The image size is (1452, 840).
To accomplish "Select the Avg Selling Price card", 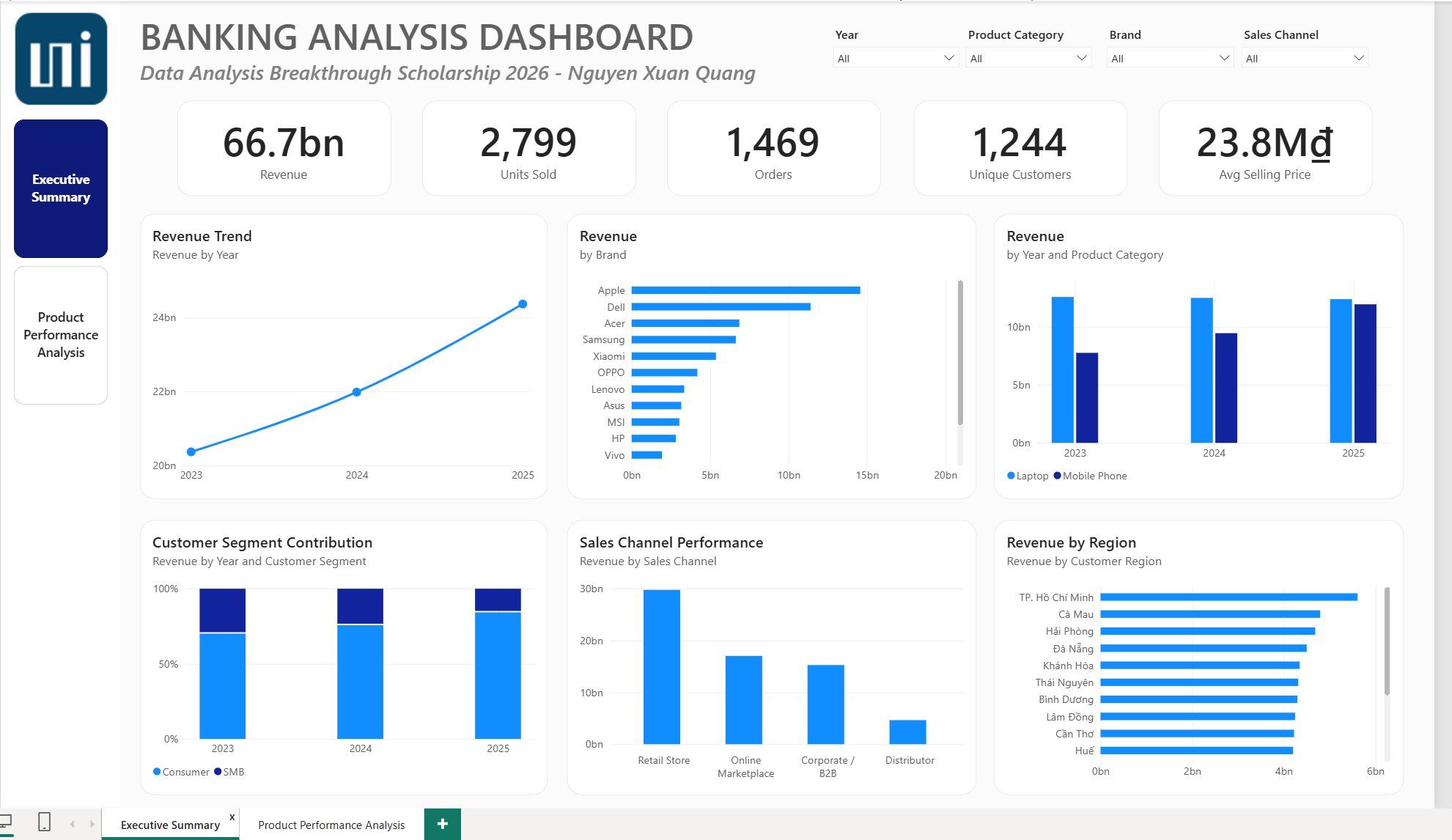I will click(x=1265, y=149).
